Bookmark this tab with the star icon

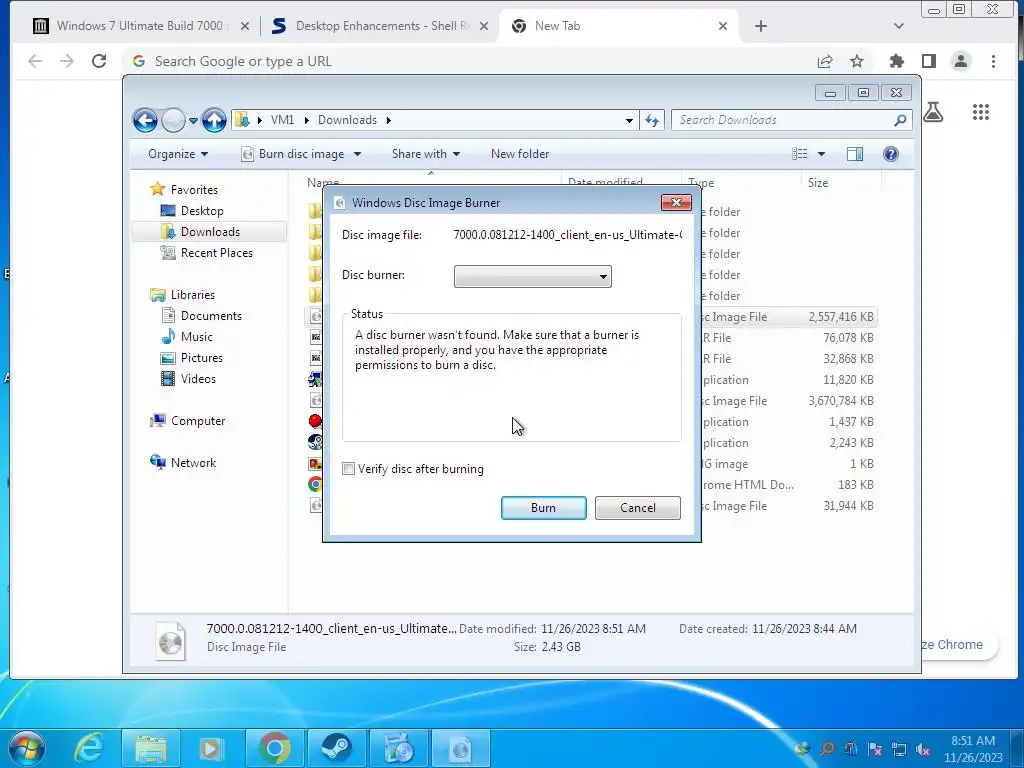coord(857,61)
